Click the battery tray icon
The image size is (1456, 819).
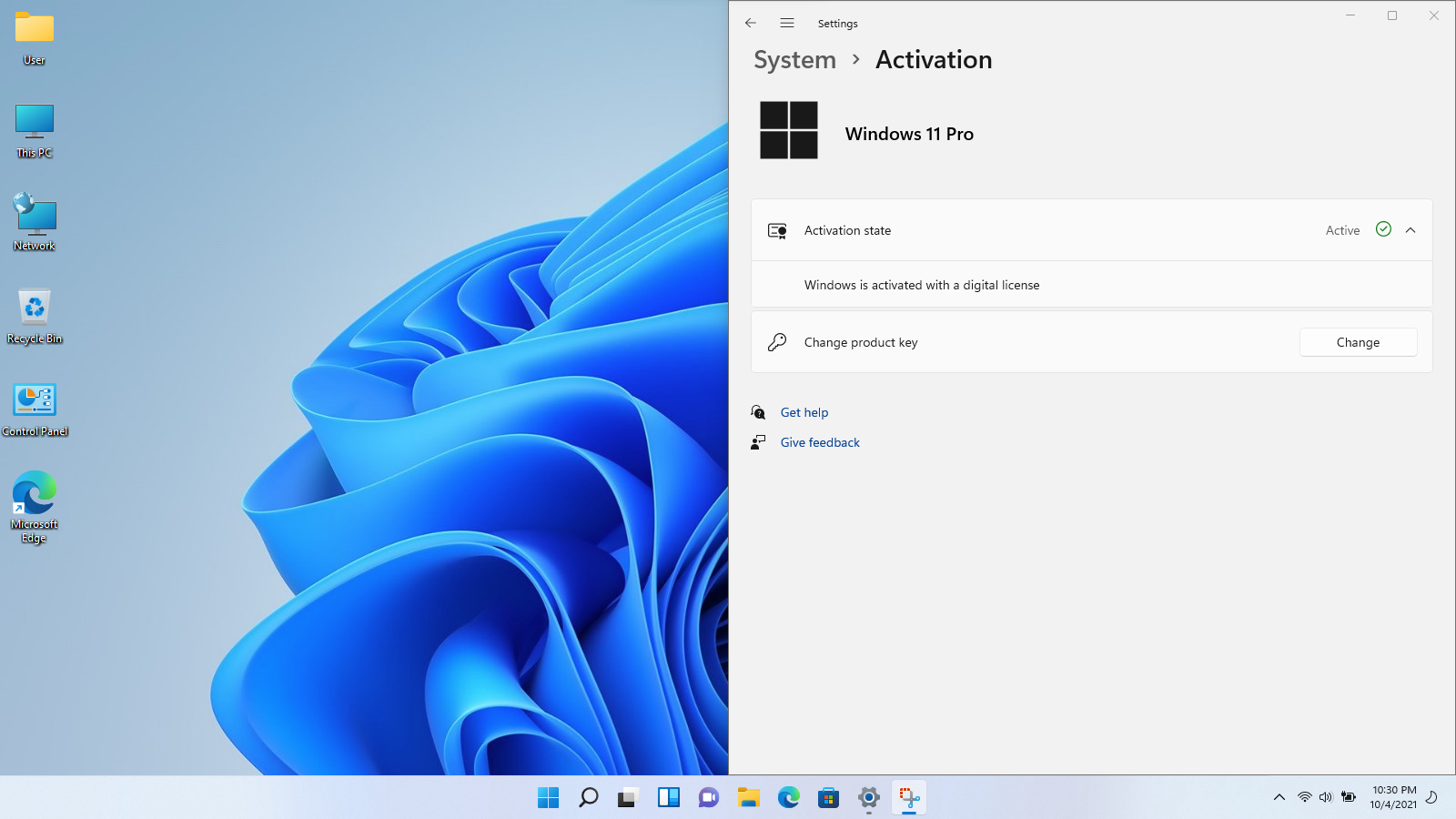pyautogui.click(x=1349, y=797)
